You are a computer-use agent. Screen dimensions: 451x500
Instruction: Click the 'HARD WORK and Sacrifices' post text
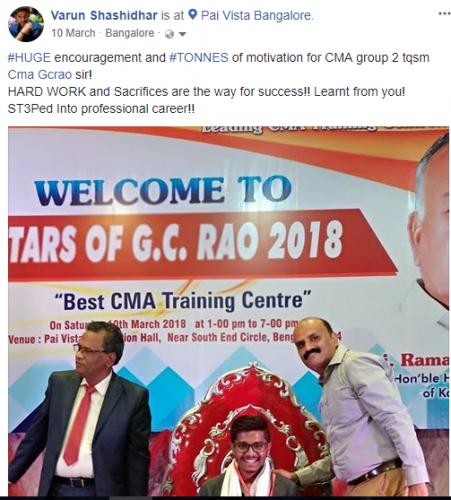pyautogui.click(x=88, y=92)
